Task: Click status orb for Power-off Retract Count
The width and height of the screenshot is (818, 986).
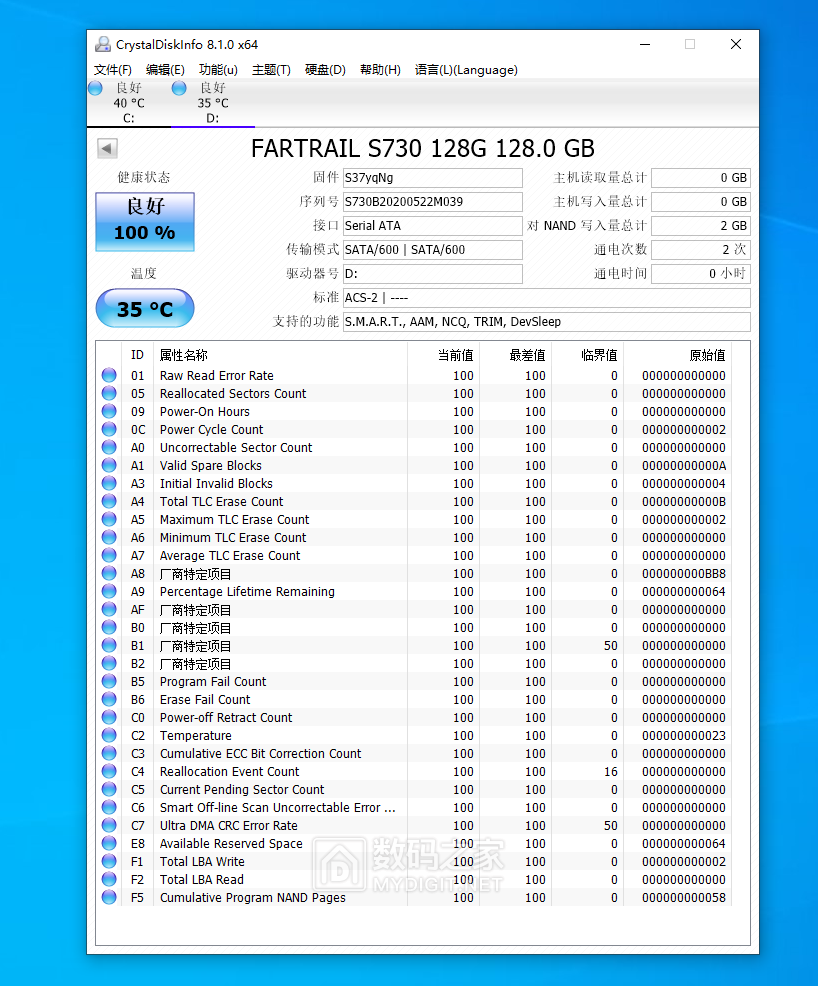Action: [x=109, y=717]
